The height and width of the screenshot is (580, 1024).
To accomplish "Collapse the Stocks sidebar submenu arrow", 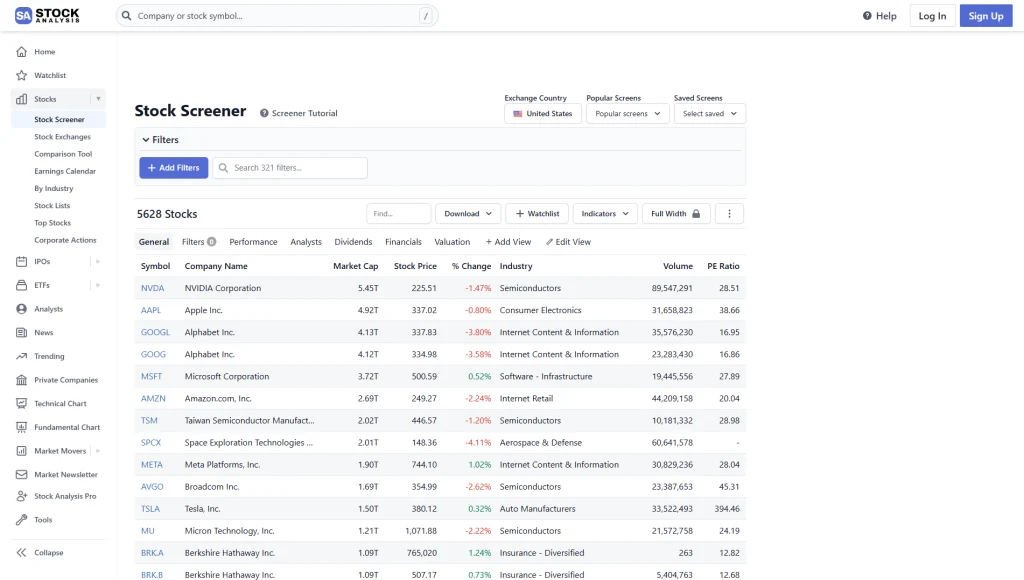I will click(99, 99).
